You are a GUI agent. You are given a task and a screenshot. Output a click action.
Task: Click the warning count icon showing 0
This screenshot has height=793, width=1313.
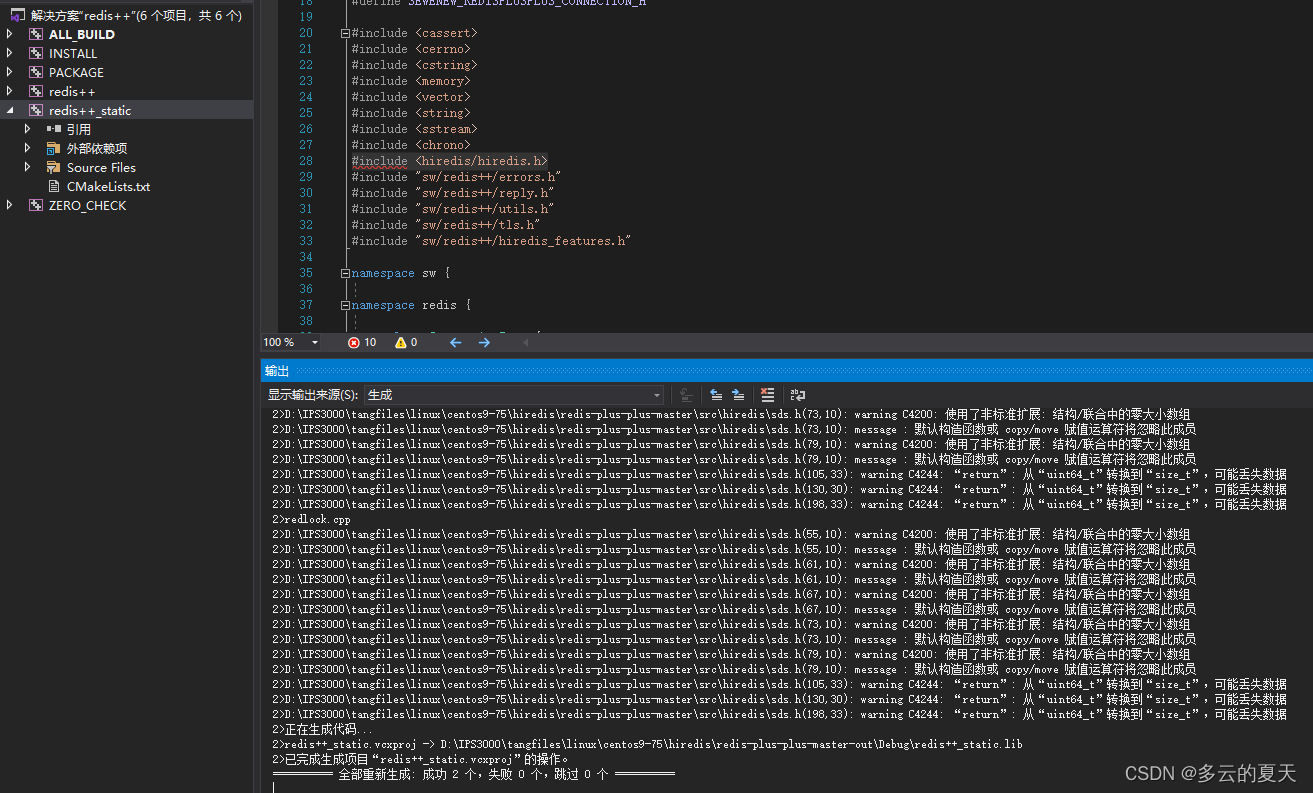pyautogui.click(x=401, y=341)
